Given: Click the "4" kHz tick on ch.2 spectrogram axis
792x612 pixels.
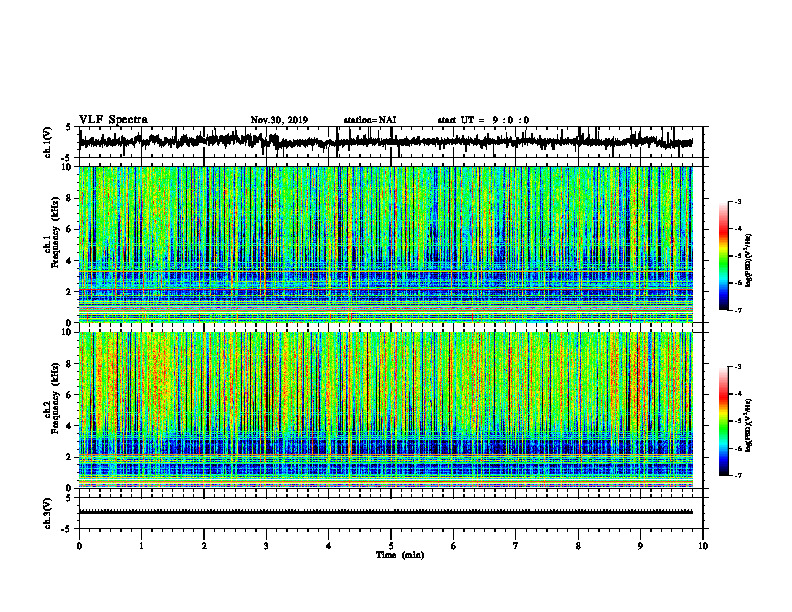Looking at the screenshot, I should [x=69, y=426].
